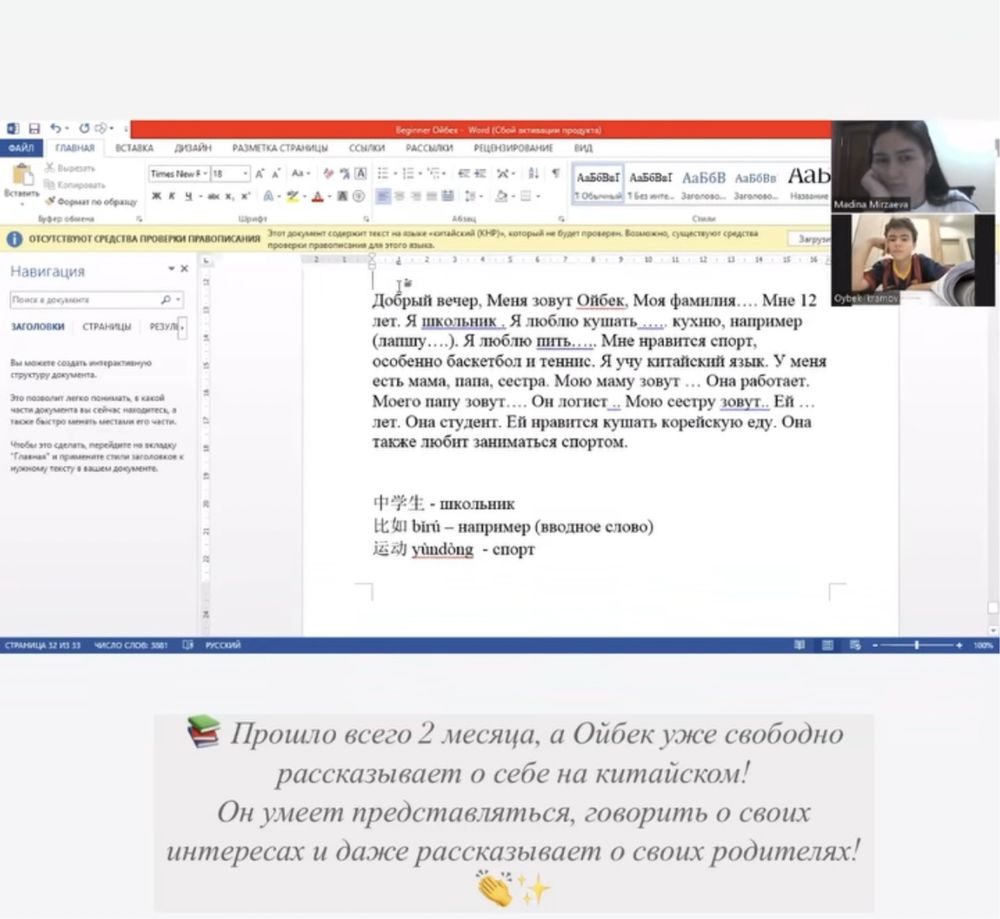Image resolution: width=1000 pixels, height=919 pixels.
Task: Switch to read mode view icon
Action: tap(799, 645)
